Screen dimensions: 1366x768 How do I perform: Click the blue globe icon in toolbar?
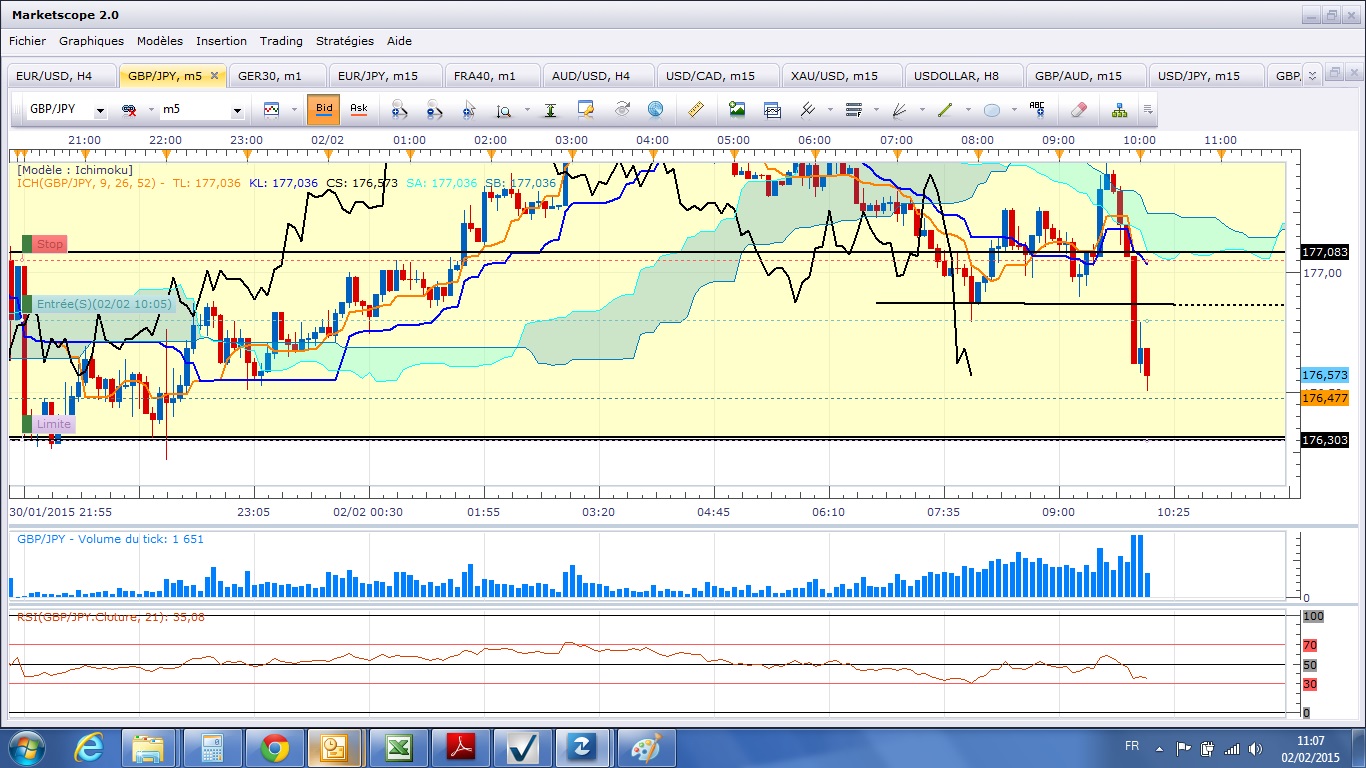tap(655, 109)
